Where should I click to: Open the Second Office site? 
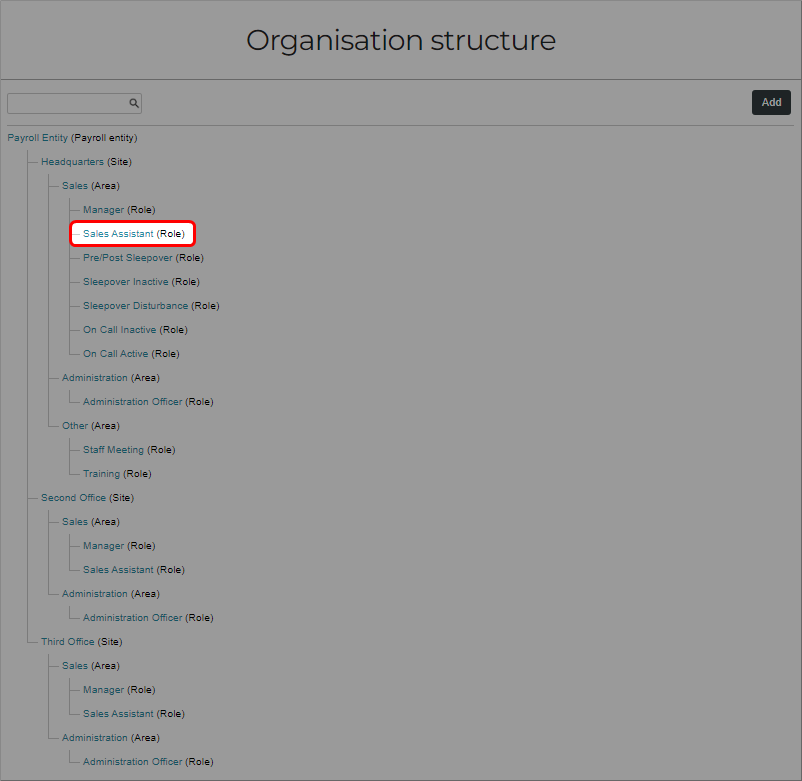pyautogui.click(x=71, y=497)
